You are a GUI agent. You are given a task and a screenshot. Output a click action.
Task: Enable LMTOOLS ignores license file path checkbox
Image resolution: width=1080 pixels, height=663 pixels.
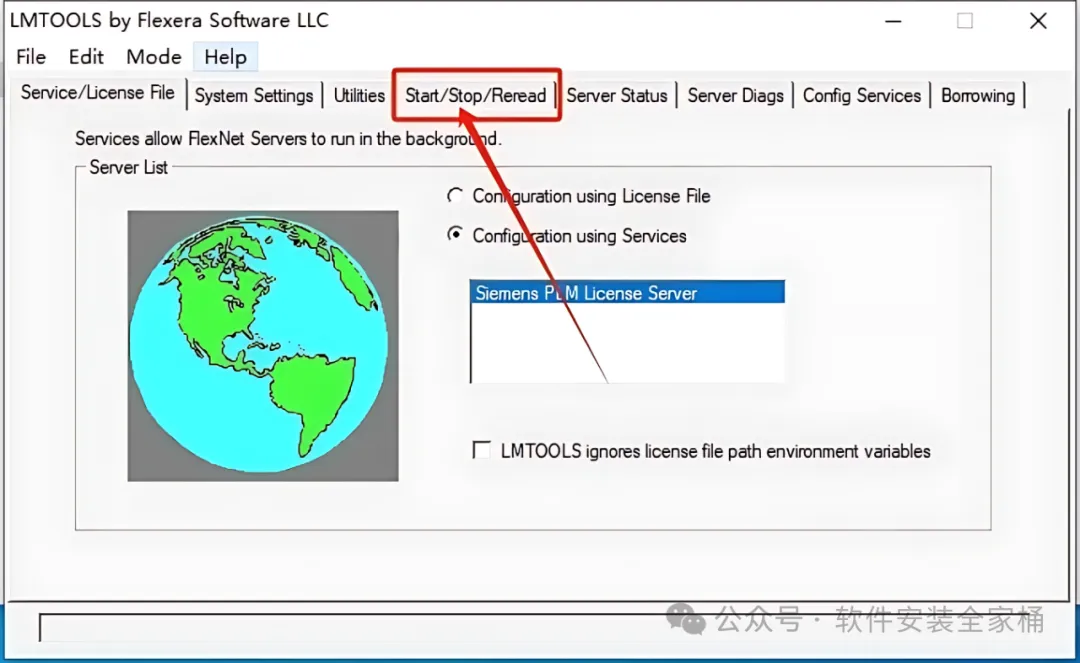pos(481,450)
